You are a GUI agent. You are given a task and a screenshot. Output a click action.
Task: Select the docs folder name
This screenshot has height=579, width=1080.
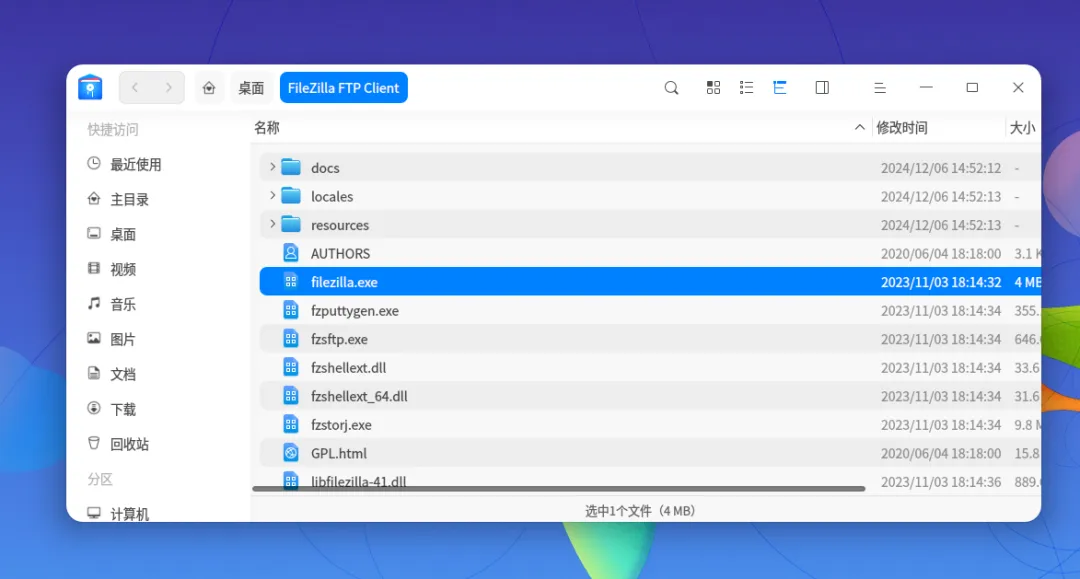pyautogui.click(x=325, y=167)
